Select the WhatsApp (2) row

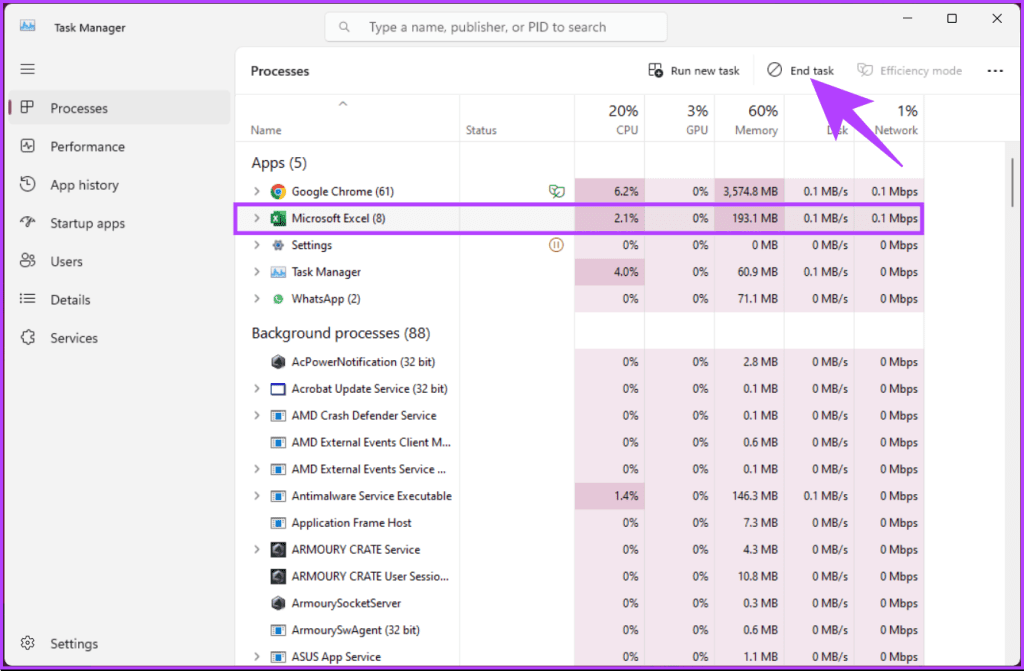tap(579, 299)
